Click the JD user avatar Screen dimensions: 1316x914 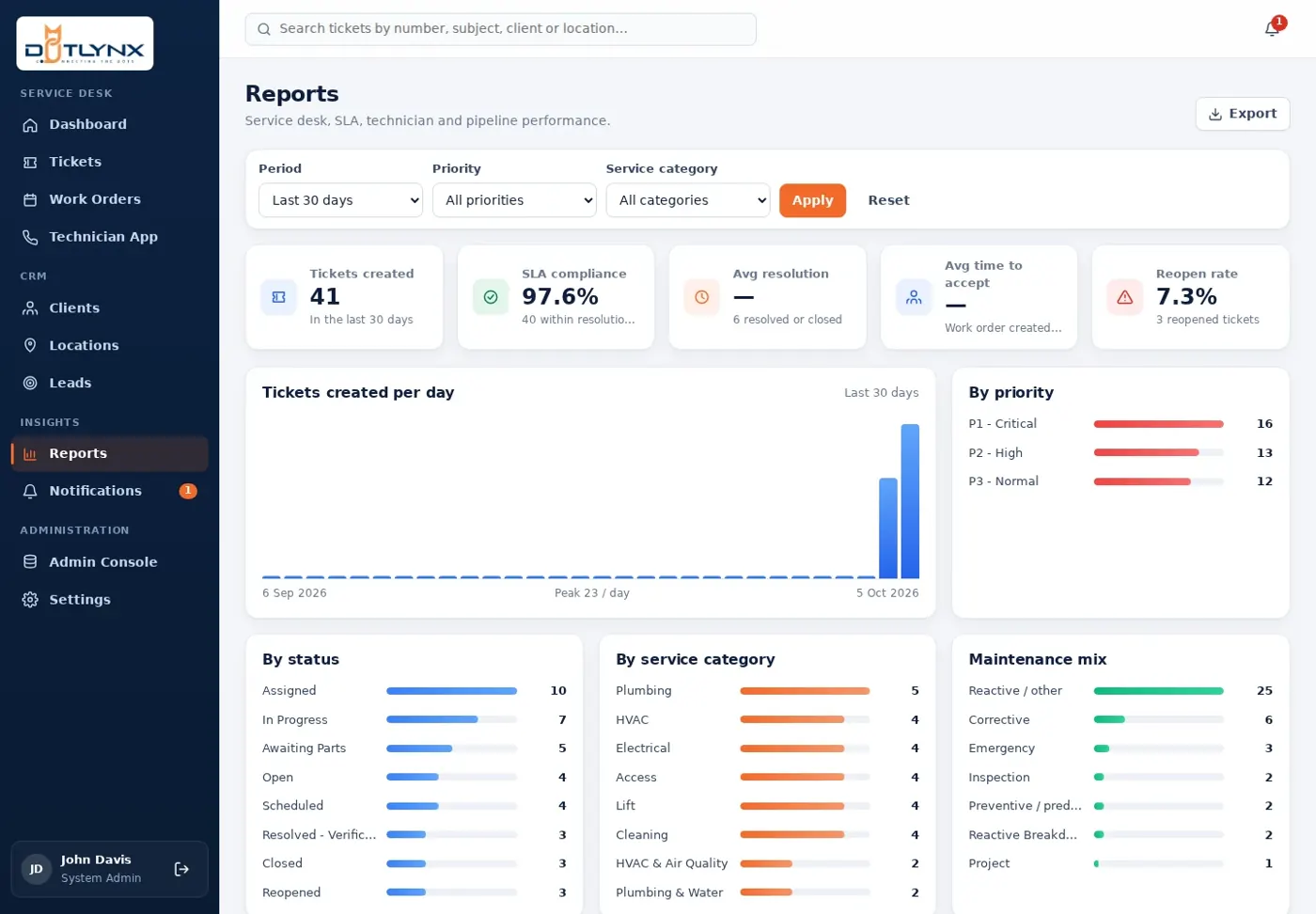36,870
